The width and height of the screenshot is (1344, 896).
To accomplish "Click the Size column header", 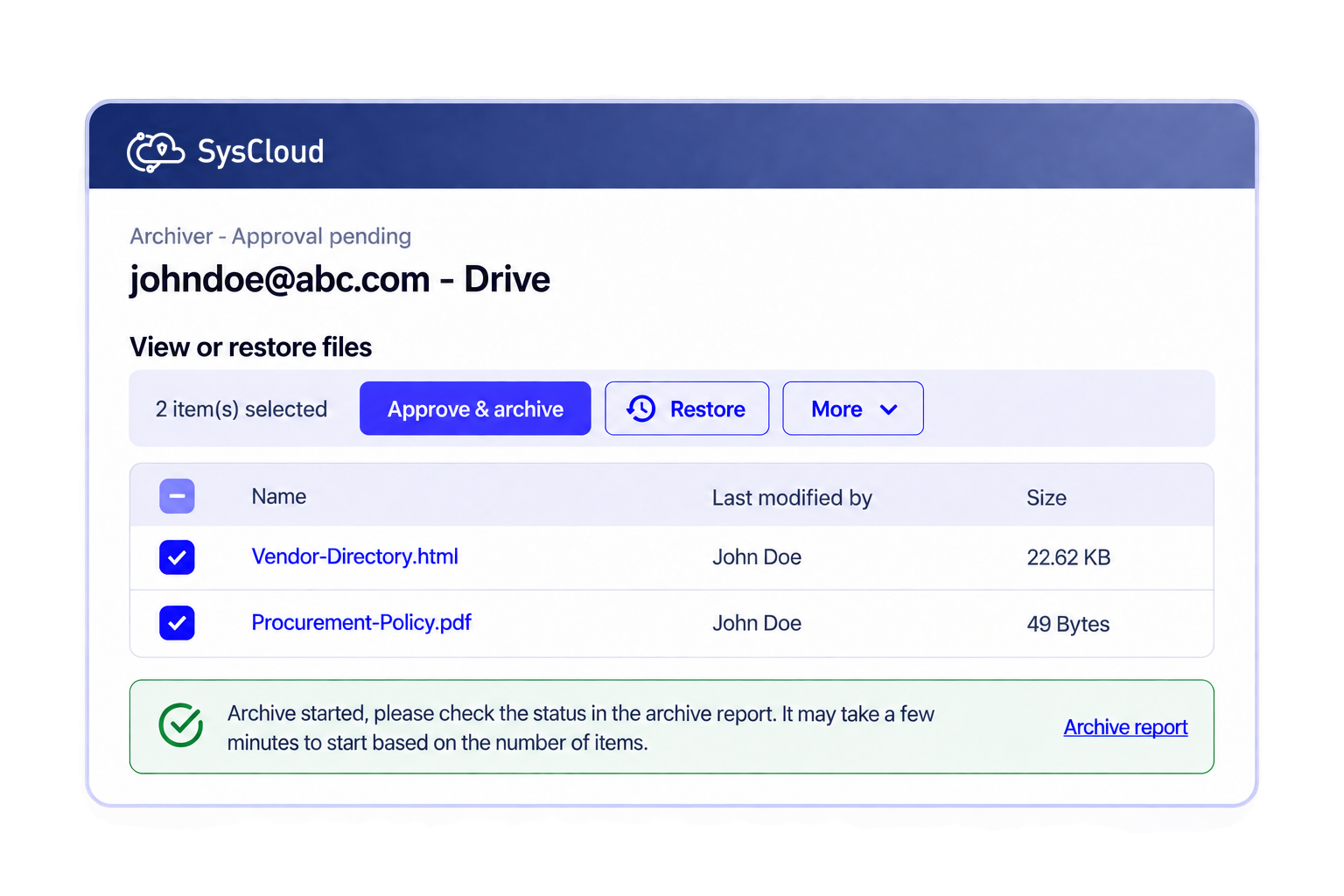I will [x=1046, y=498].
